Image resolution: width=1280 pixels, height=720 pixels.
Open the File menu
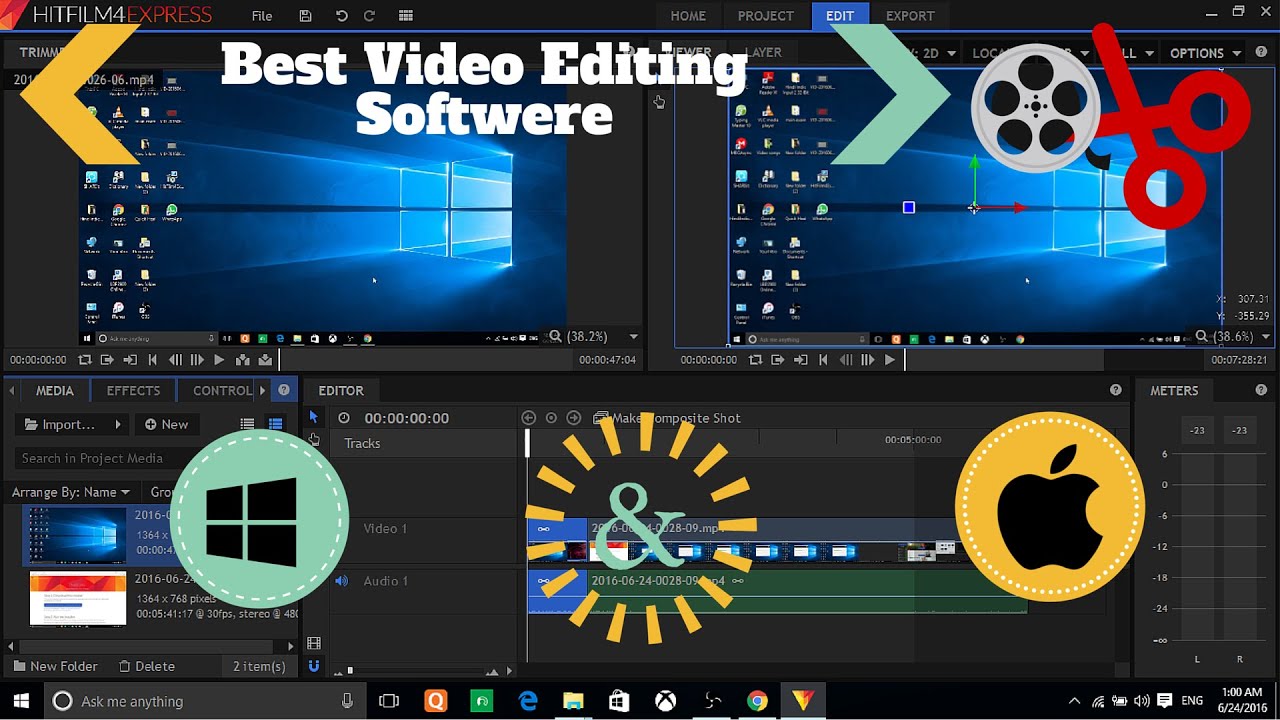[262, 16]
